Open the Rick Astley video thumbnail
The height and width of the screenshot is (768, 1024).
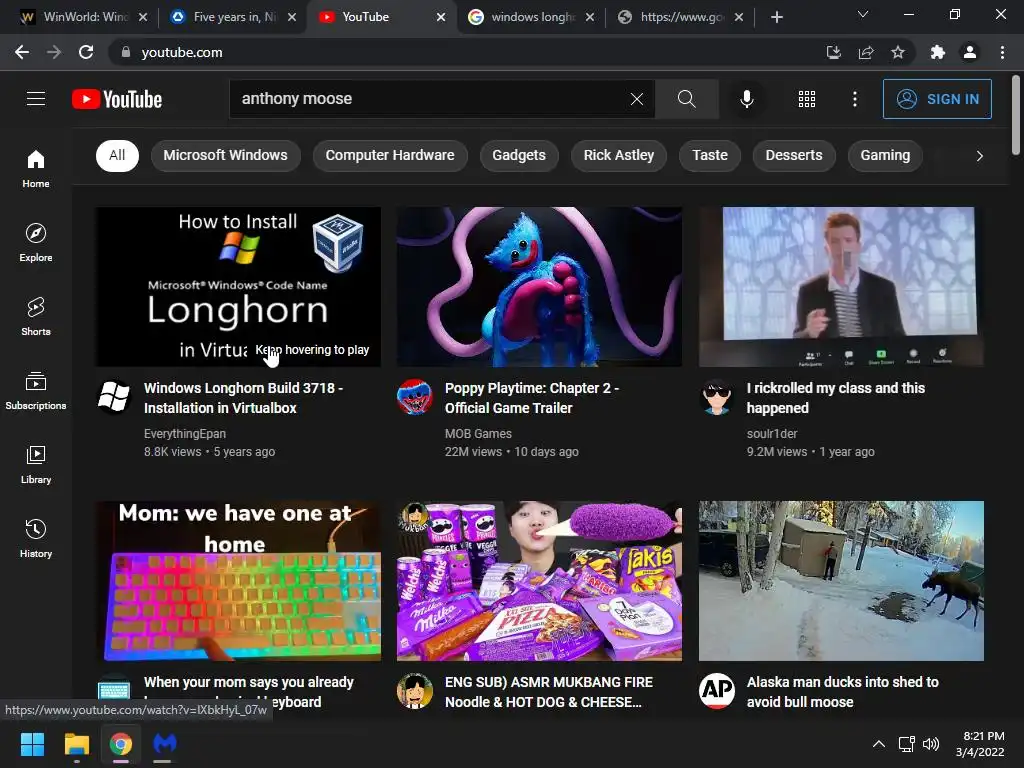tap(841, 287)
